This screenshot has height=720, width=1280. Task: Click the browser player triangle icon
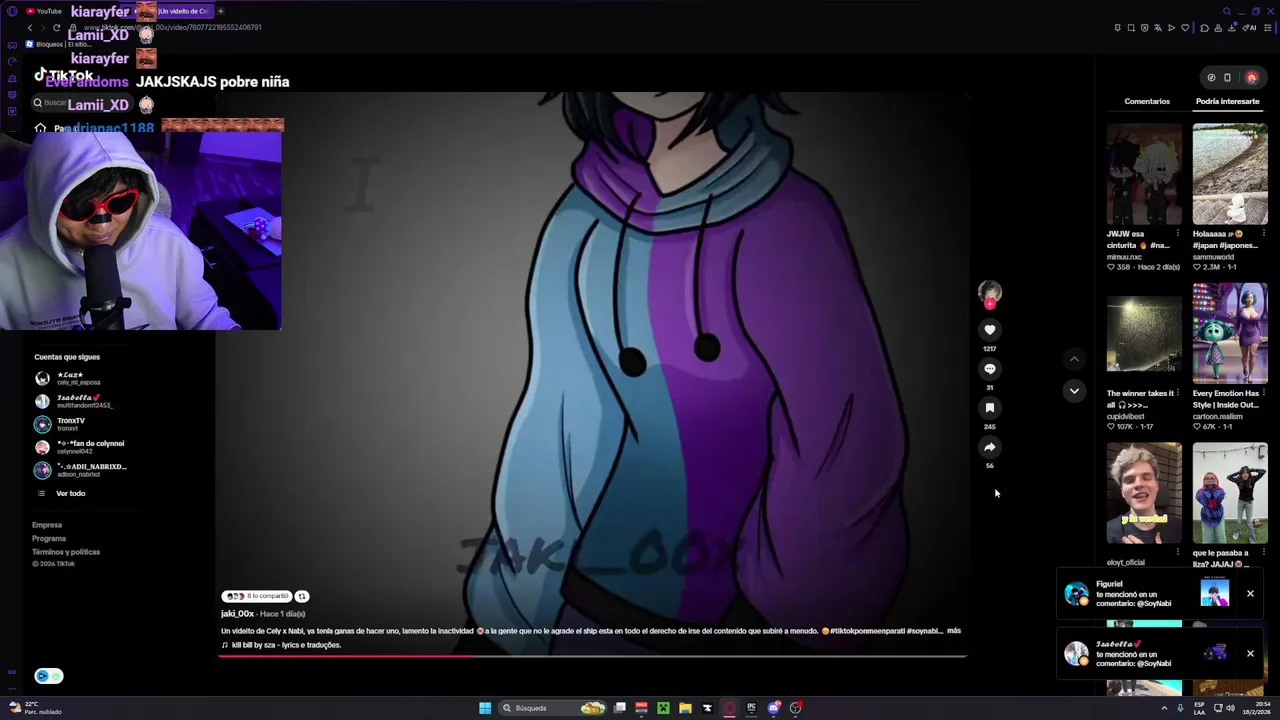[1171, 28]
